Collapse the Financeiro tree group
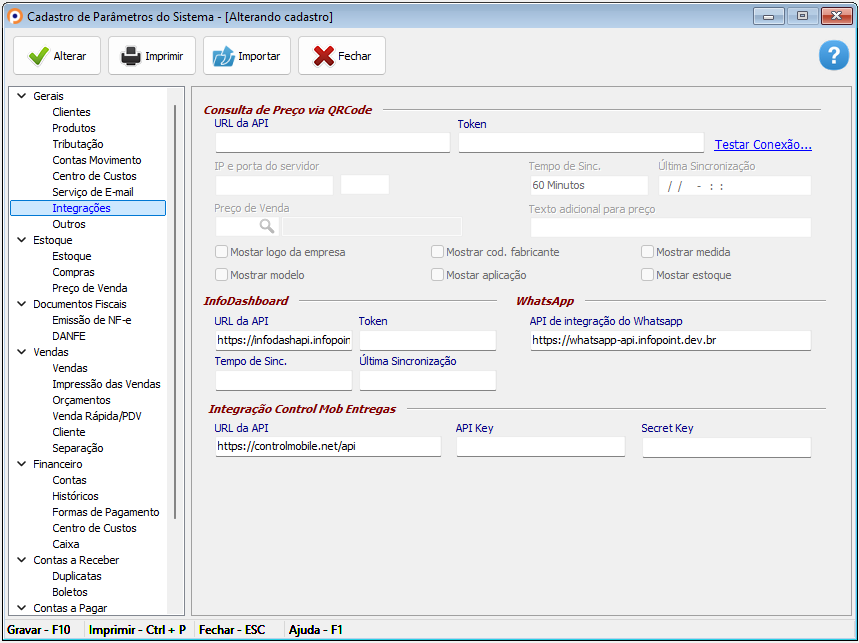Image resolution: width=859 pixels, height=643 pixels. pos(20,464)
